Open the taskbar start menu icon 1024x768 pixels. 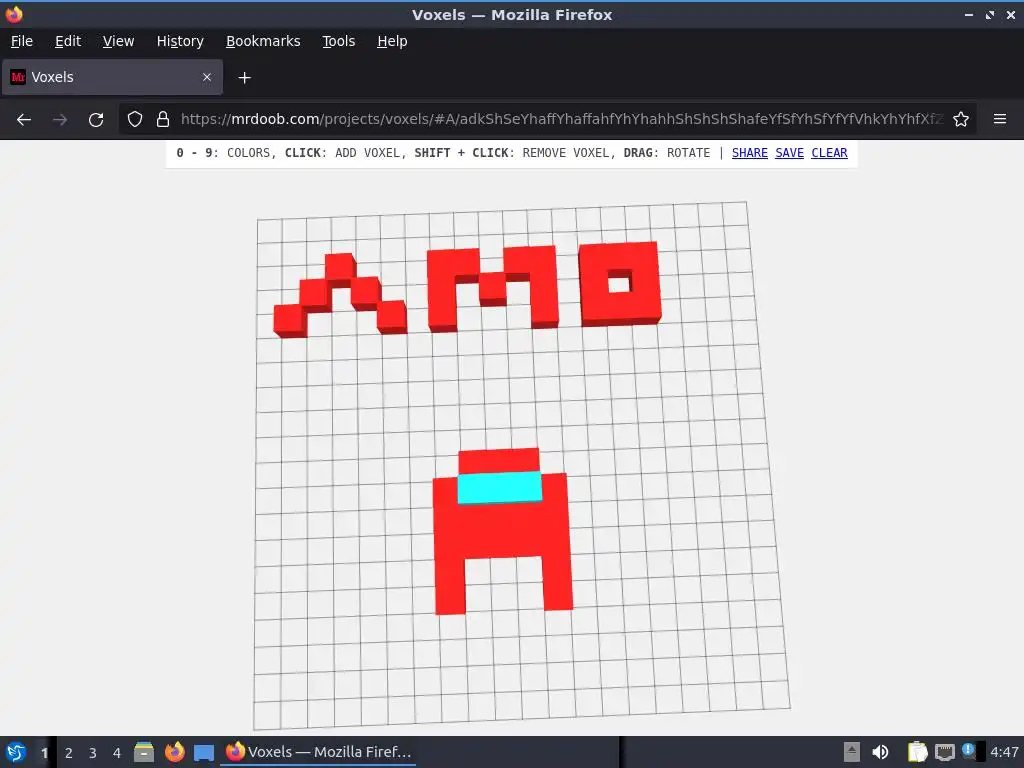[16, 752]
